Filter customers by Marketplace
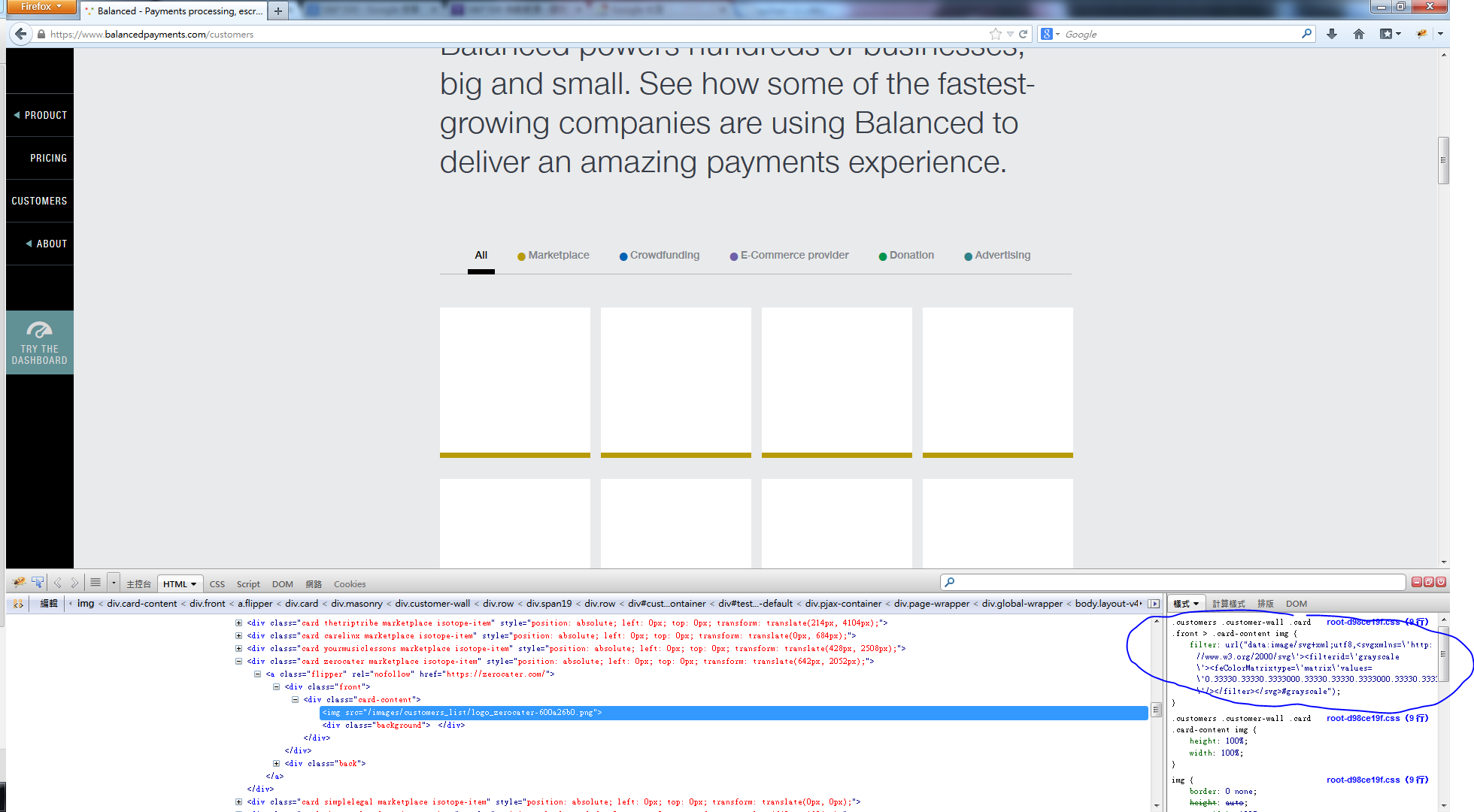The image size is (1474, 812). (x=554, y=256)
